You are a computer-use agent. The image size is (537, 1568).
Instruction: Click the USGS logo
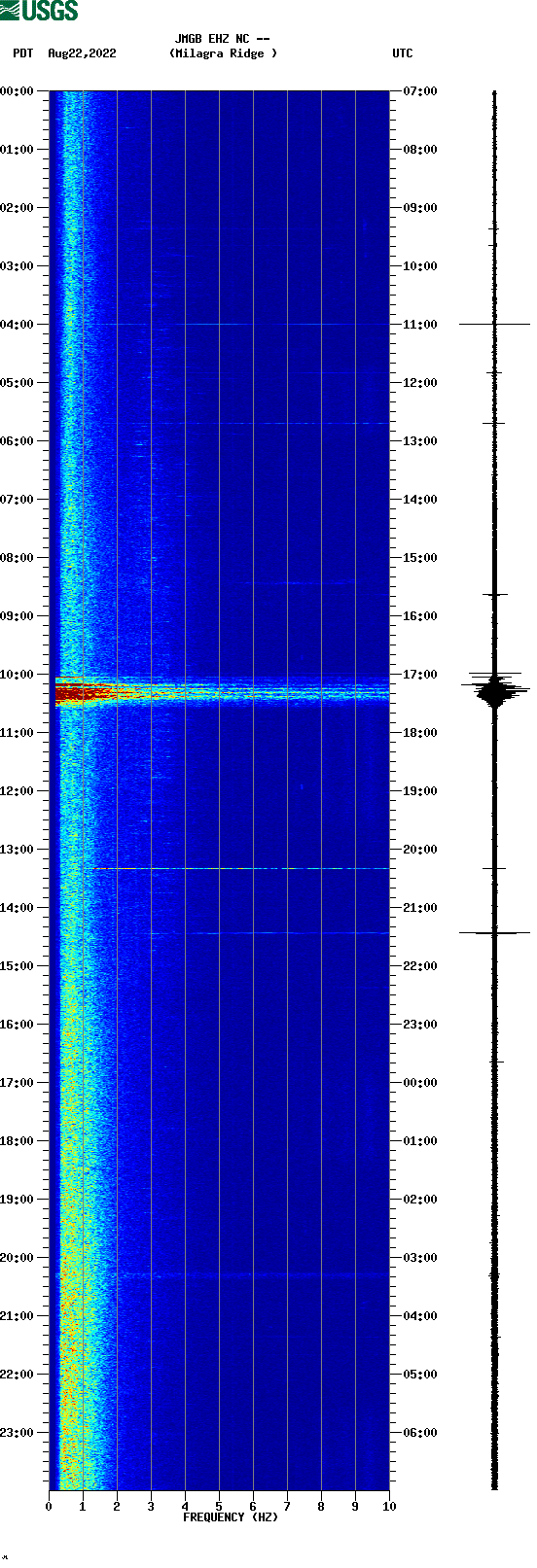pos(39,11)
